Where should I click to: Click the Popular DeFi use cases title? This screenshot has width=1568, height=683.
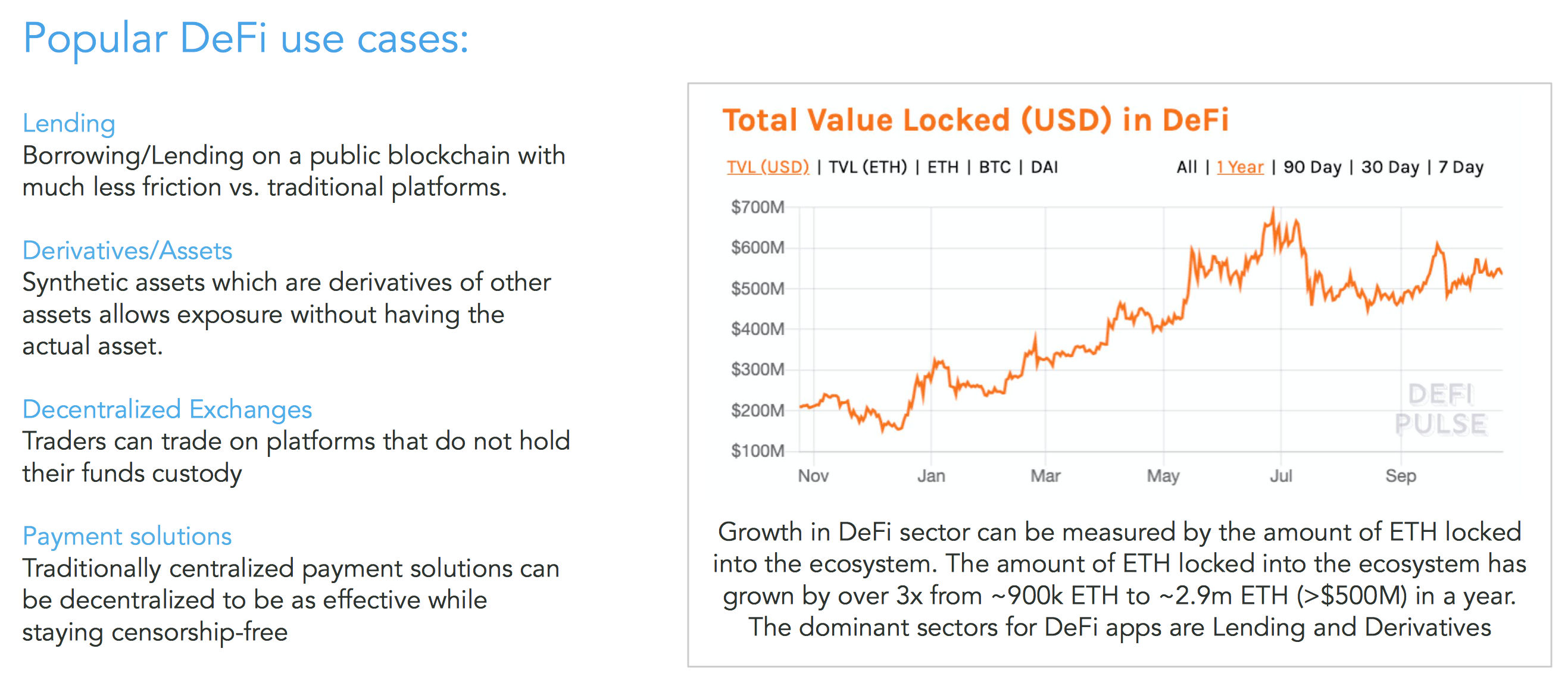245,38
